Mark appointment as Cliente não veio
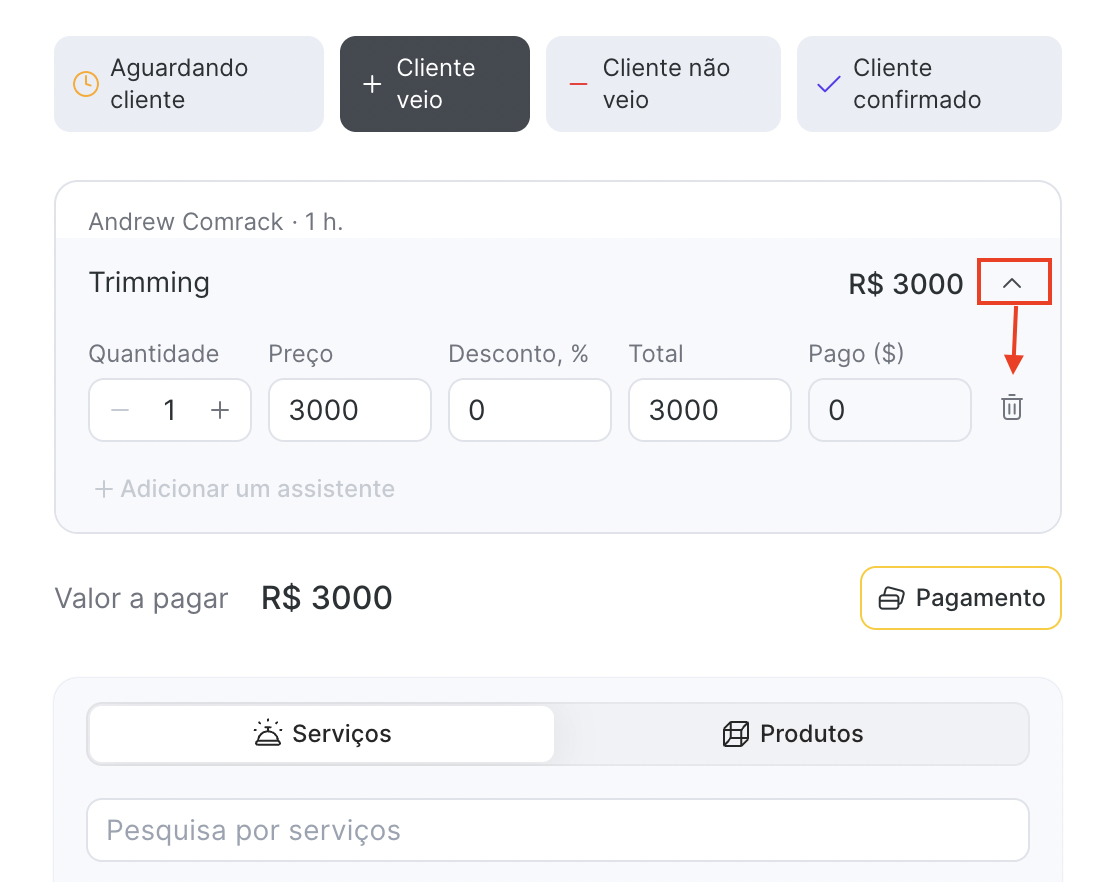 pos(663,84)
